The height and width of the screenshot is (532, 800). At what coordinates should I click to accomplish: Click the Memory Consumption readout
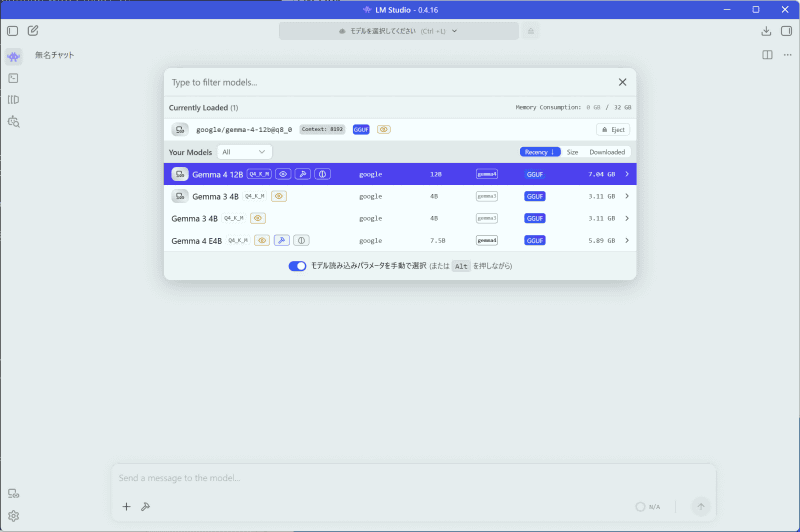point(573,107)
